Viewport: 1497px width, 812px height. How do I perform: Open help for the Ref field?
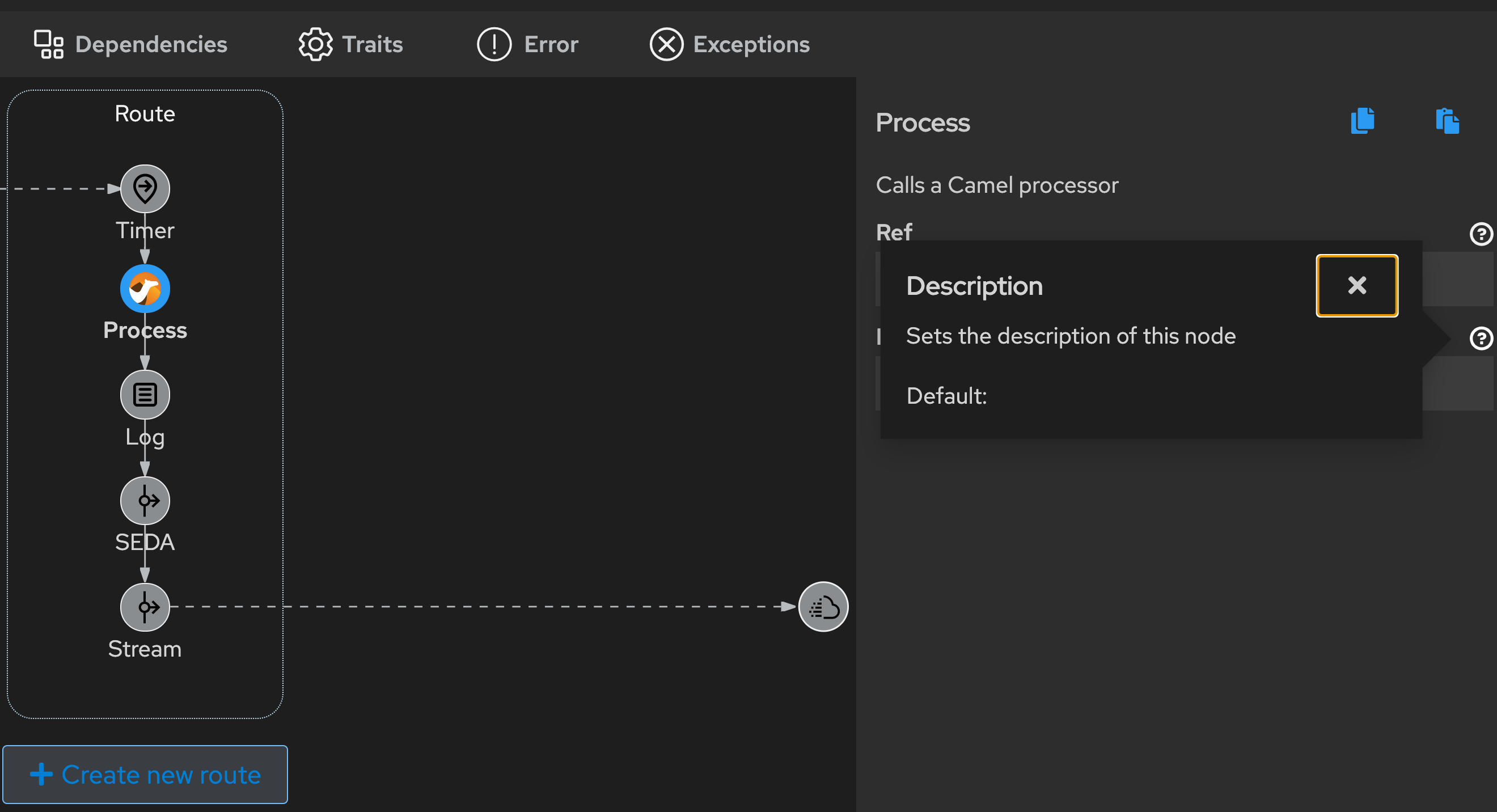[x=1481, y=234]
